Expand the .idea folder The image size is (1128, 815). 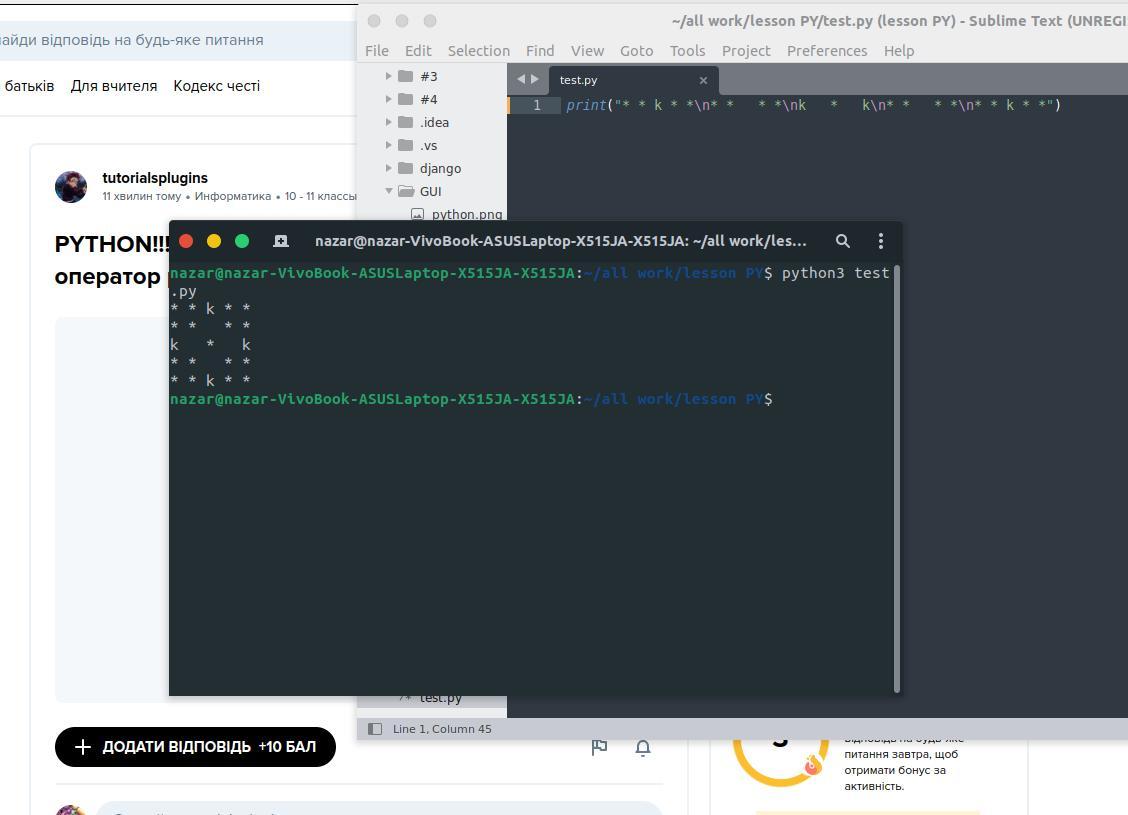click(x=389, y=122)
